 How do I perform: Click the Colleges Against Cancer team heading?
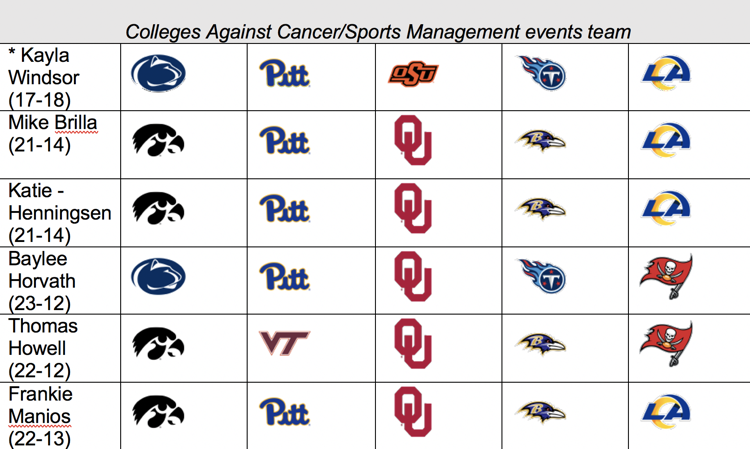(378, 32)
